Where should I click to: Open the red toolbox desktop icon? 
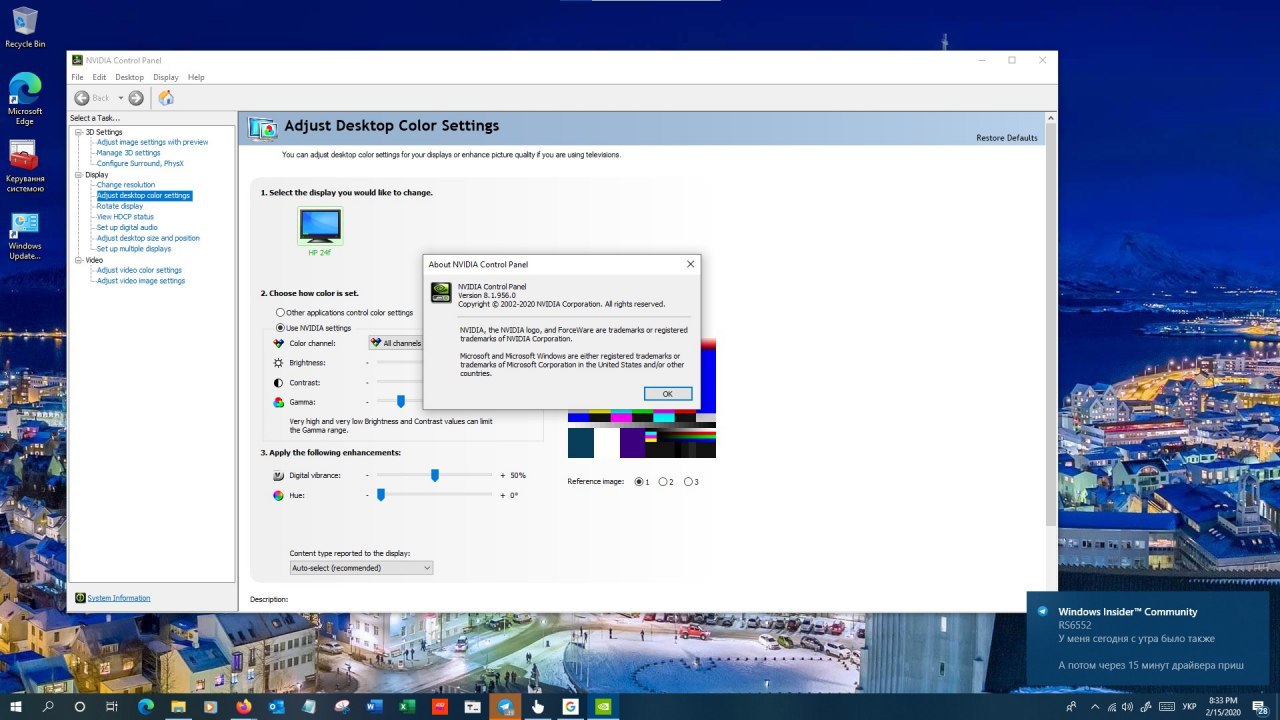point(25,166)
